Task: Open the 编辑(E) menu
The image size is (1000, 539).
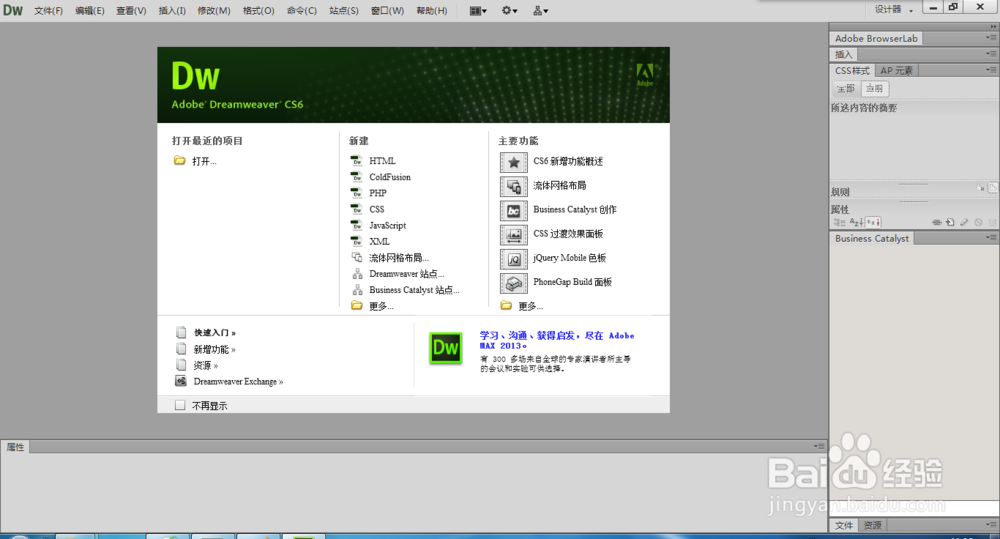Action: click(x=89, y=11)
